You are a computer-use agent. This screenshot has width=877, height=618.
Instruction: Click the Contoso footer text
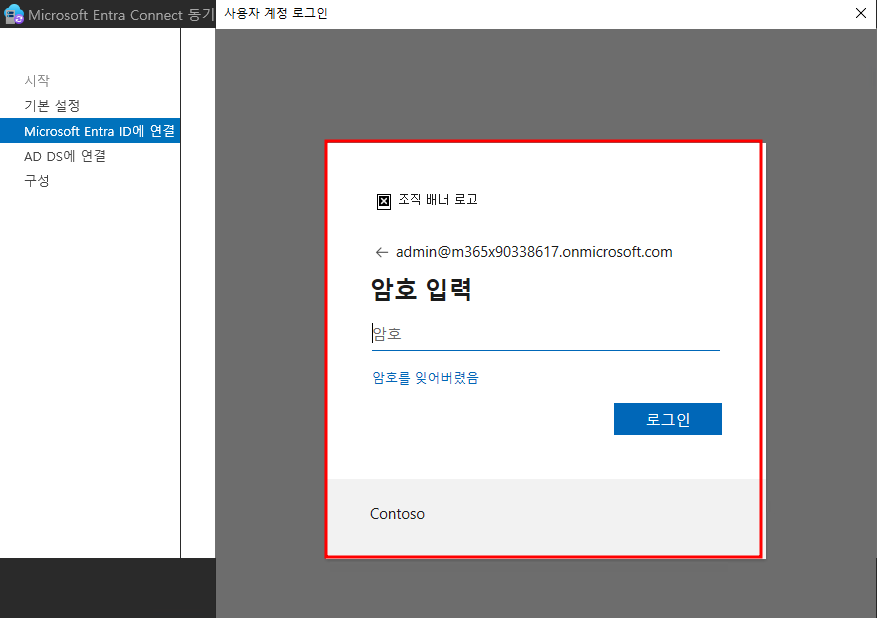click(x=397, y=514)
